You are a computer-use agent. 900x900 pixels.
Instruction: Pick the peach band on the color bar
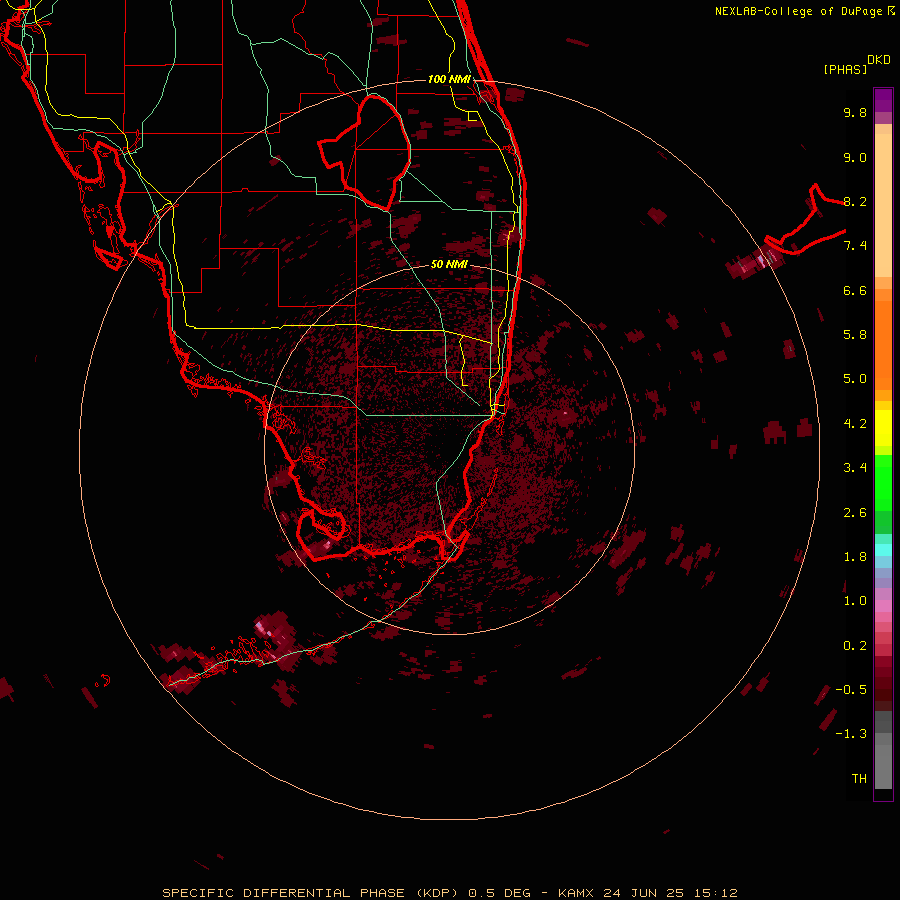coord(883,205)
